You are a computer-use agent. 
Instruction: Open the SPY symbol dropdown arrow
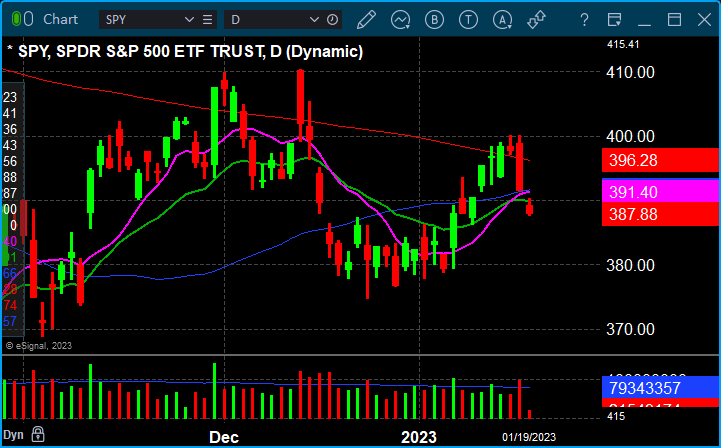[189, 19]
